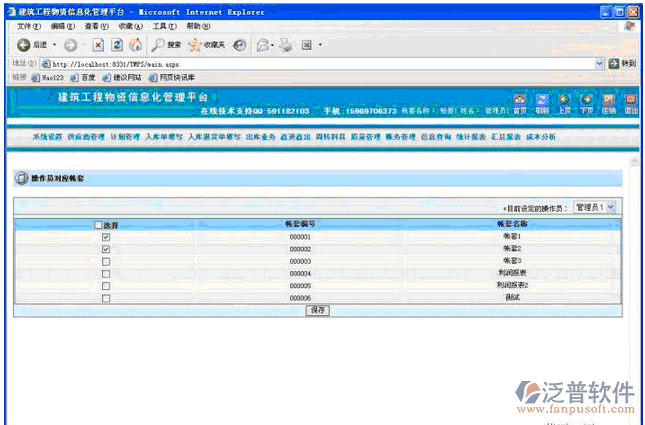
Task: Open the 文件(F) menu
Action: 29,26
